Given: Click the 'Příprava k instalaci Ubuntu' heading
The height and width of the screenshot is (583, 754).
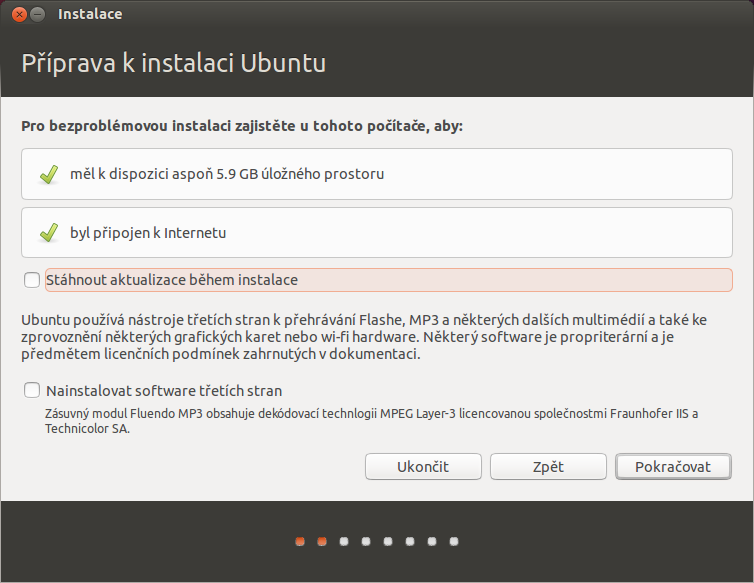Looking at the screenshot, I should (174, 63).
